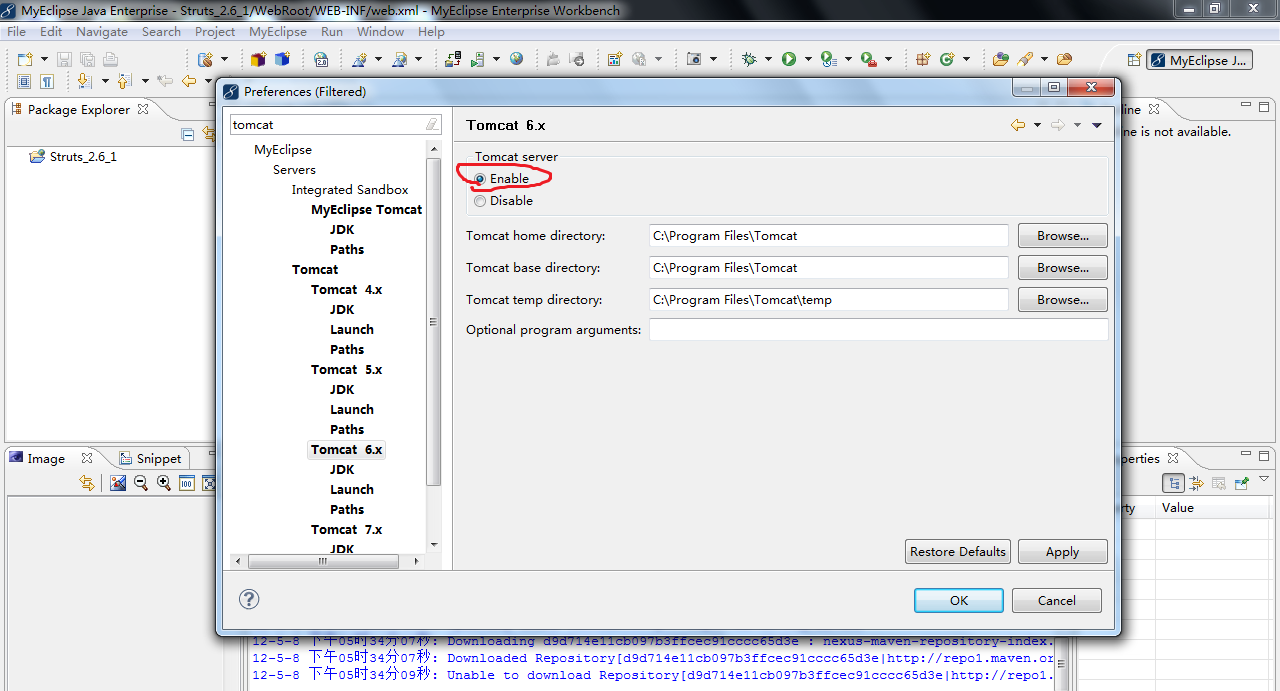Click Browse for Tomcat base directory

[x=1062, y=268]
